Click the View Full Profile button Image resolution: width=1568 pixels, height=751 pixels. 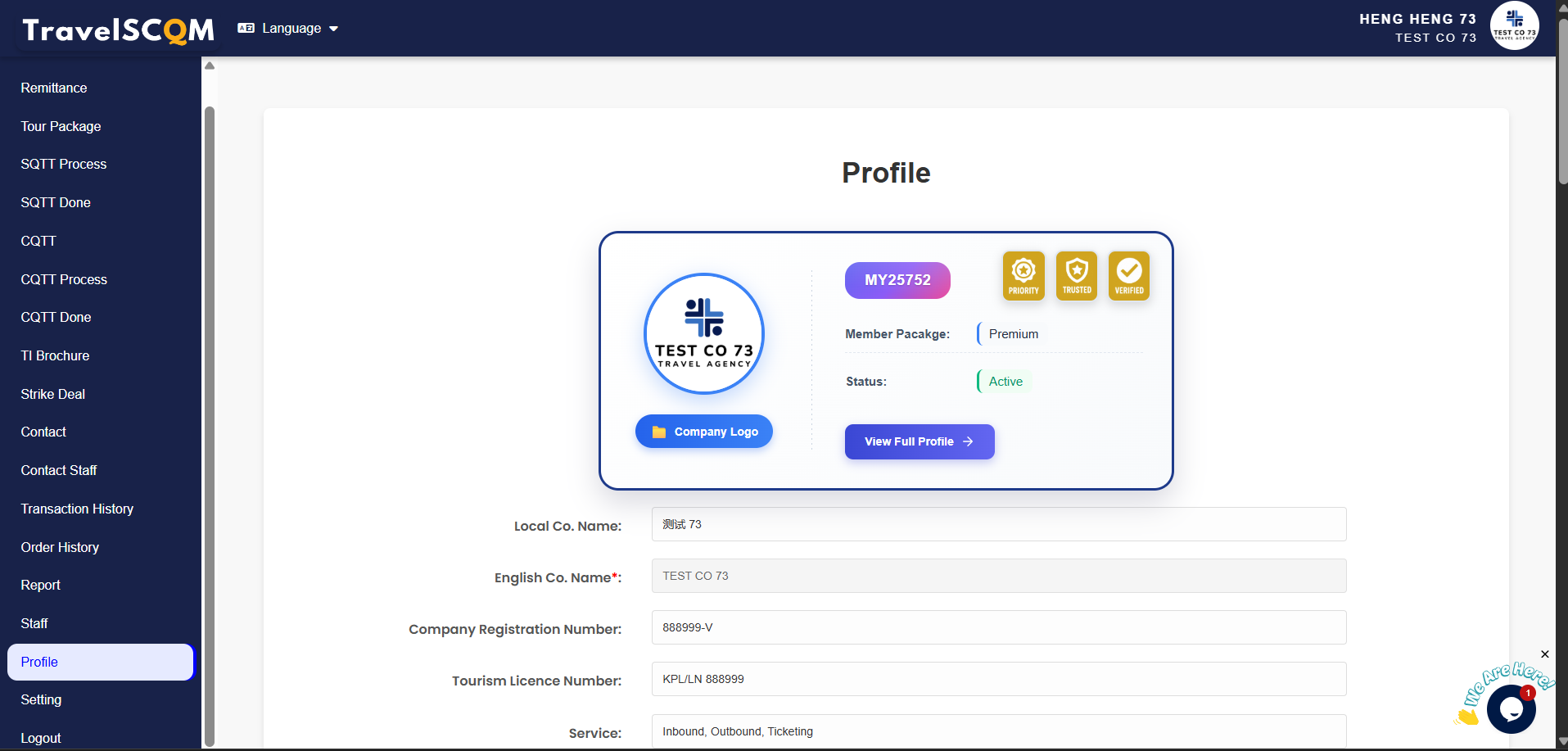[x=919, y=441]
